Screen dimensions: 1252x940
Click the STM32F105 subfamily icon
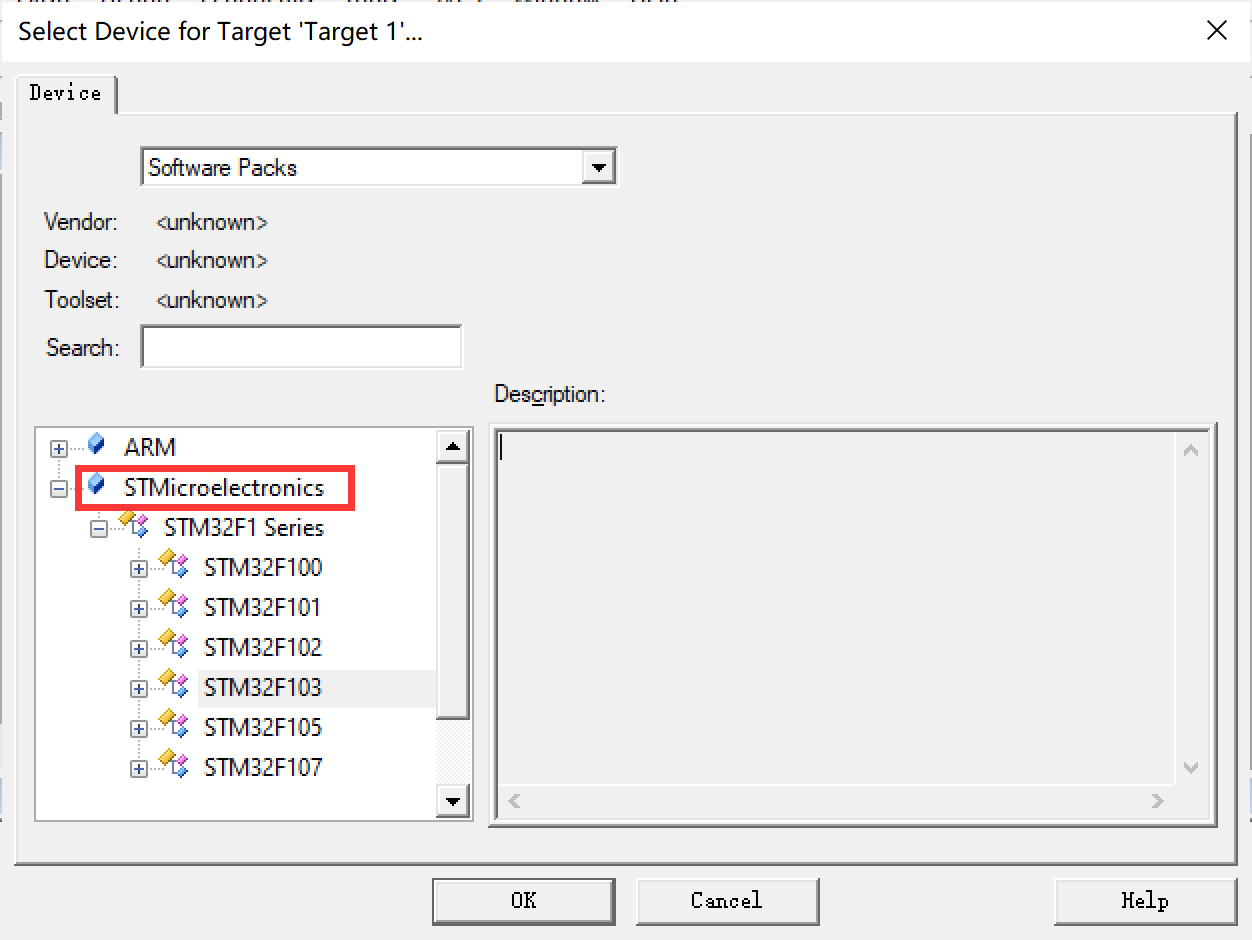(174, 725)
